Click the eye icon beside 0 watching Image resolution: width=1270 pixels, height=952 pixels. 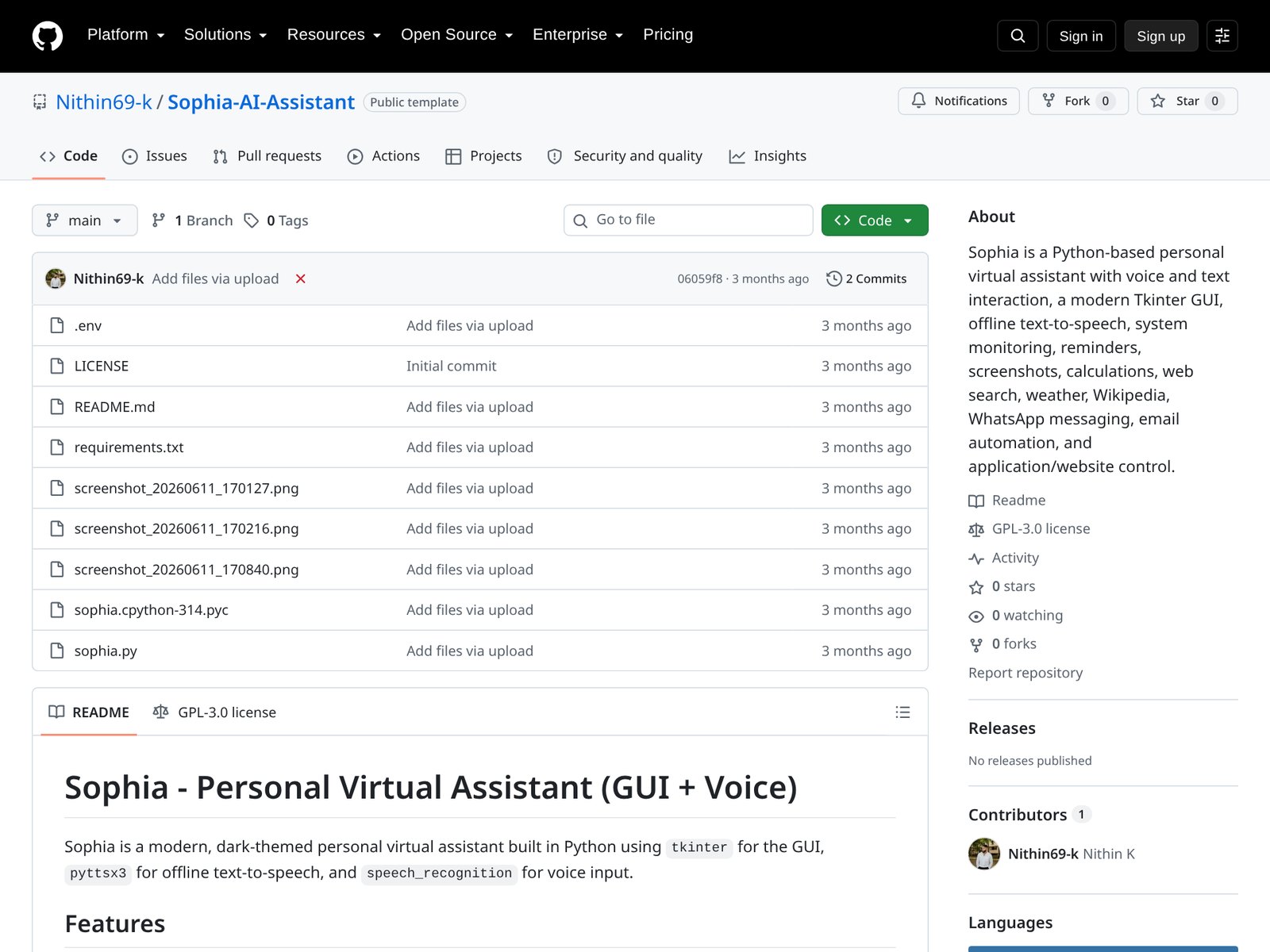pos(976,616)
